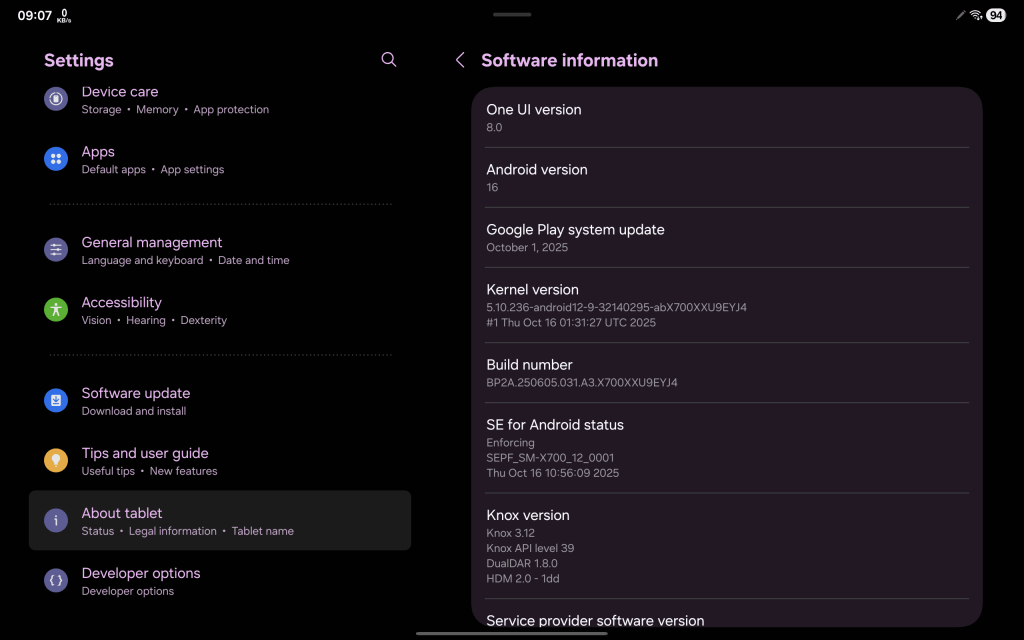The image size is (1024, 640).
Task: Tap the About tablet info icon
Action: tap(56, 521)
